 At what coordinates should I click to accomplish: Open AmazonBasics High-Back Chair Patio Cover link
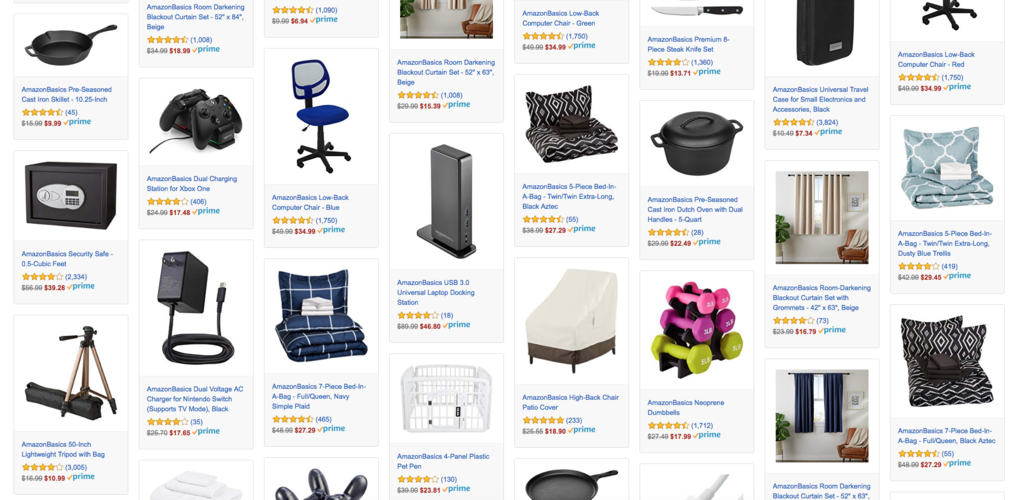[570, 402]
